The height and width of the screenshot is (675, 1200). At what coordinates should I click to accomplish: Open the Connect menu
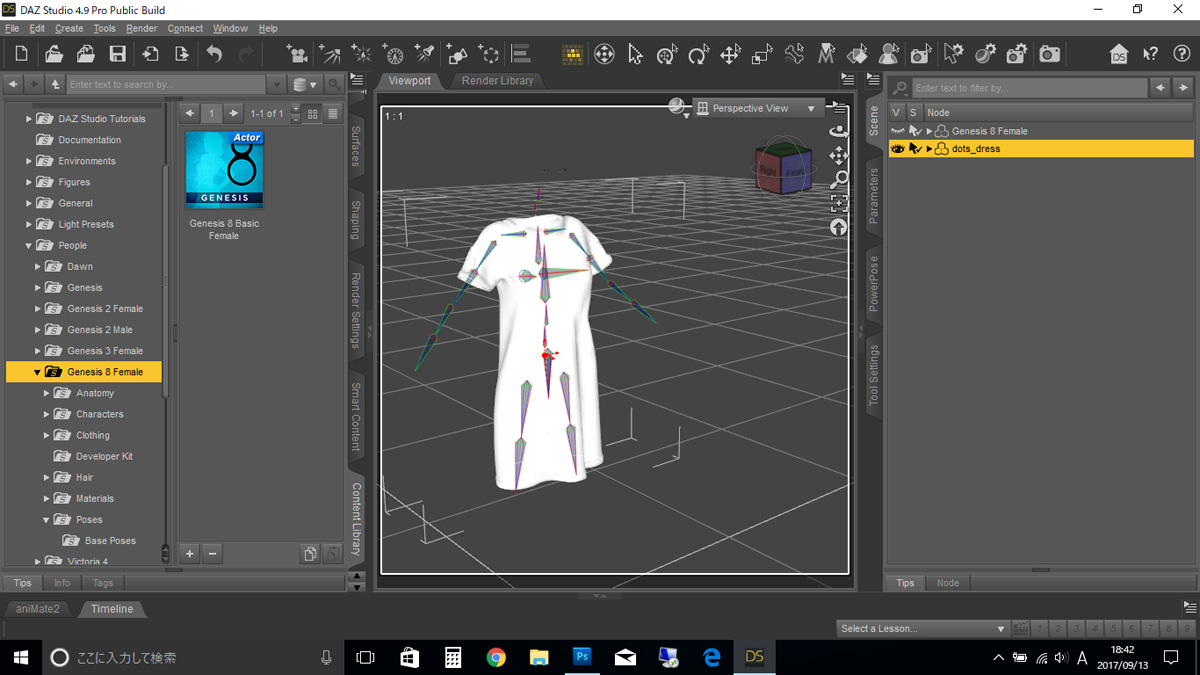coord(185,29)
